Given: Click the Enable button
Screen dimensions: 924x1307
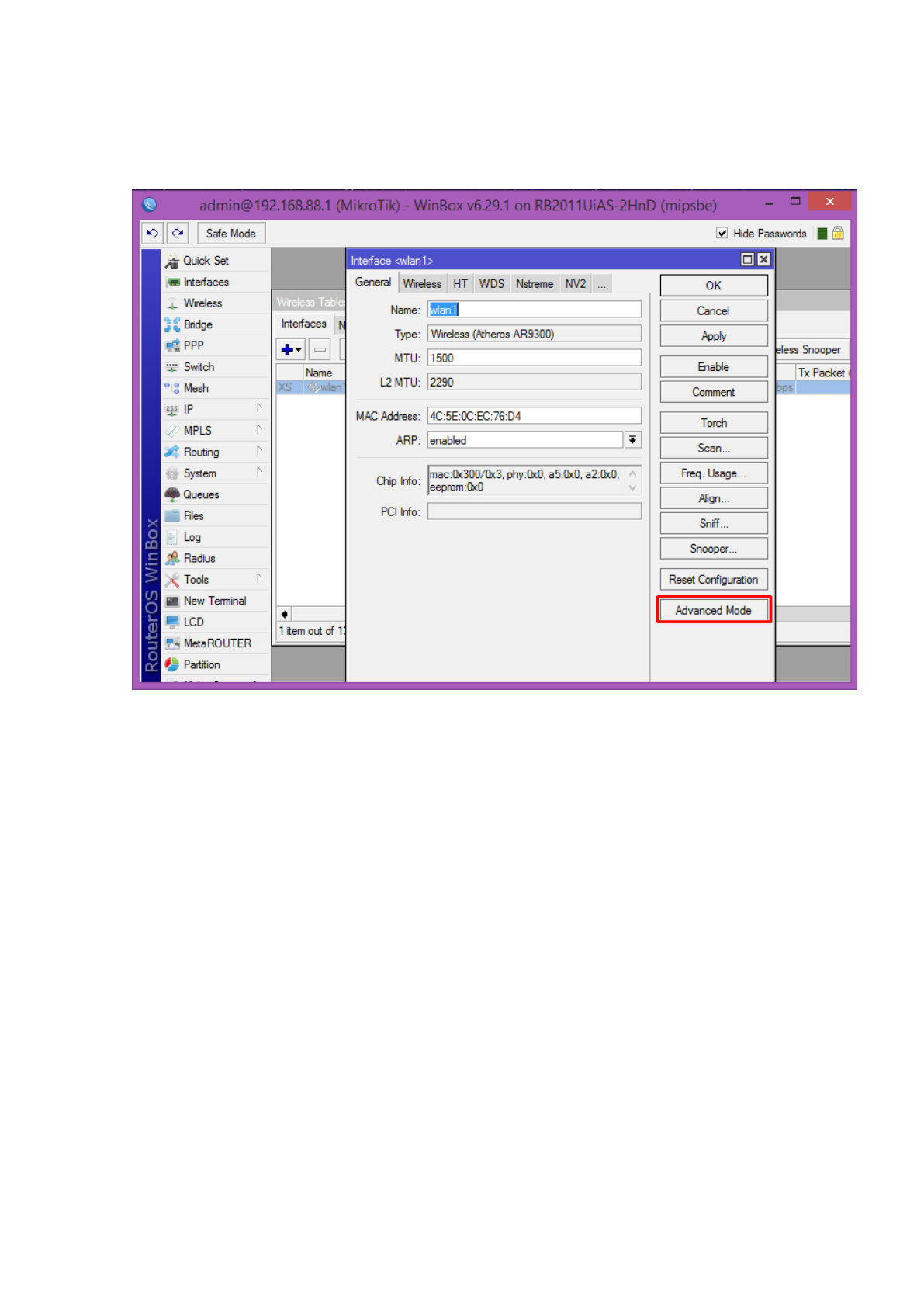Looking at the screenshot, I should [x=713, y=367].
